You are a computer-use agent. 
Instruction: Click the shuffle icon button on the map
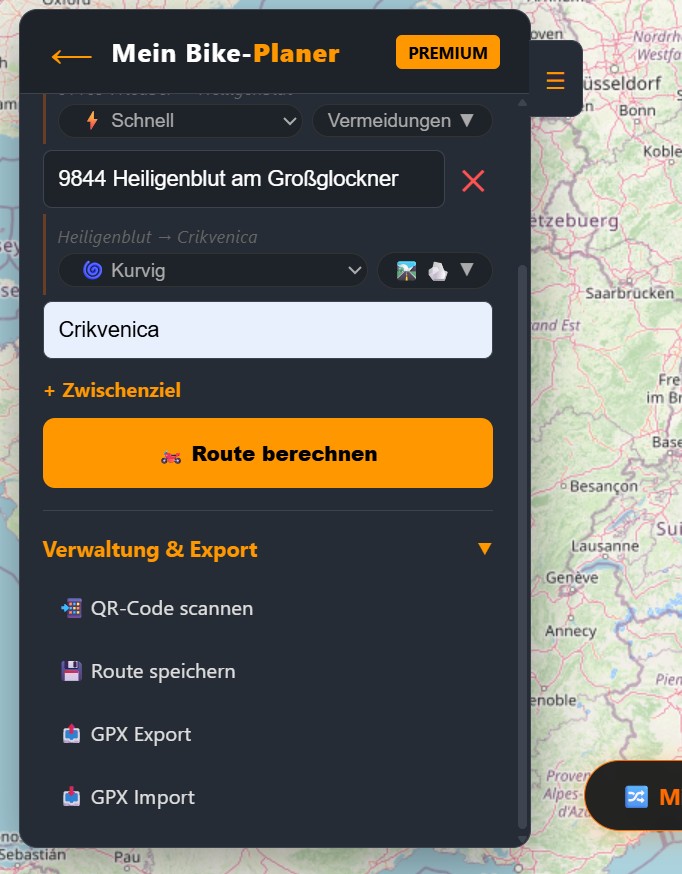637,796
